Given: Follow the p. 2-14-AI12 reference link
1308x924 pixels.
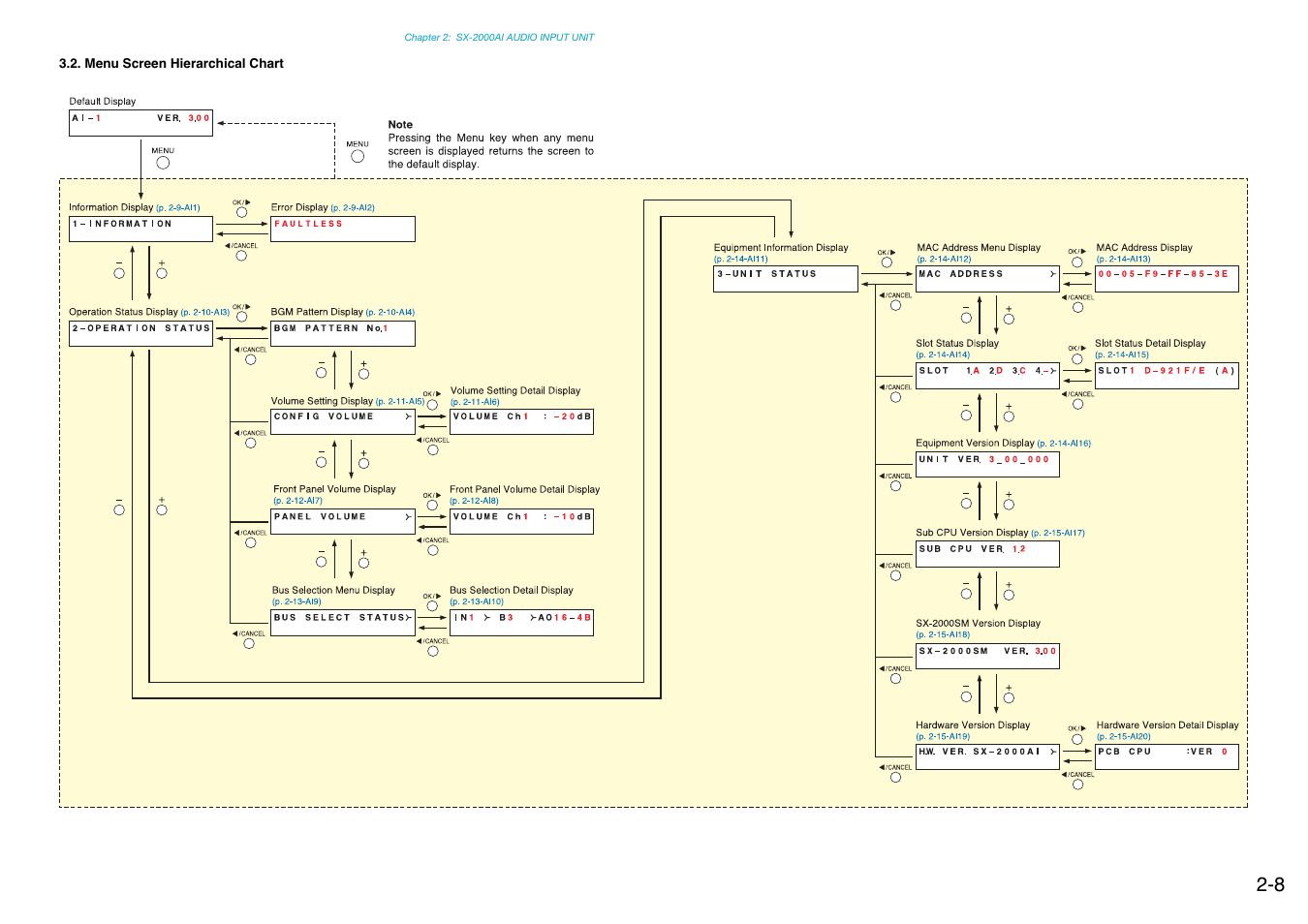Looking at the screenshot, I should point(945,260).
